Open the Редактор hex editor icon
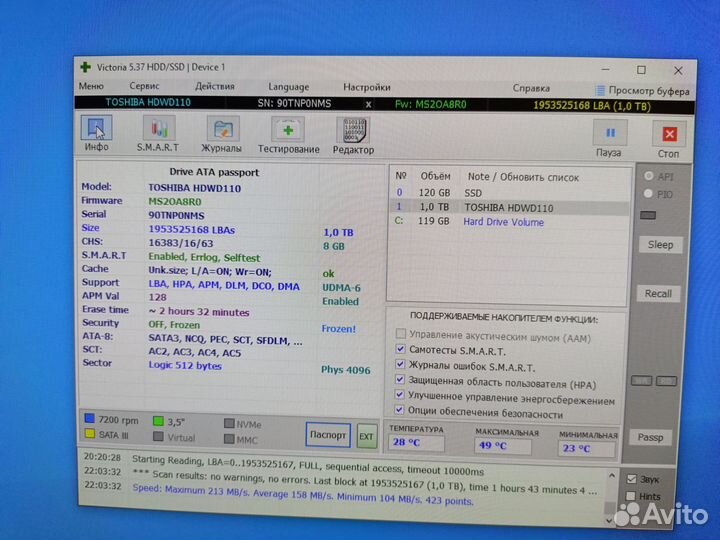720x540 pixels. 353,131
